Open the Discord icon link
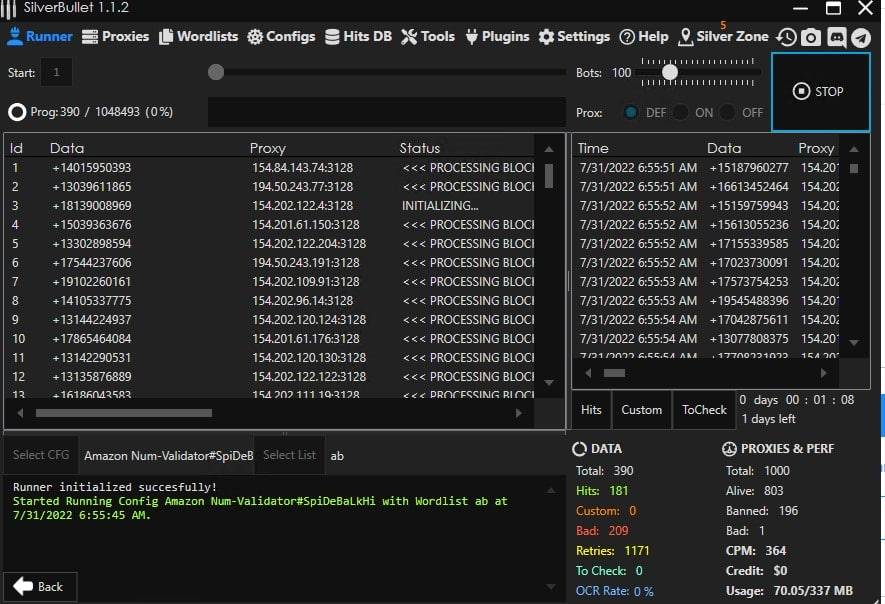This screenshot has height=604, width=885. pos(836,37)
